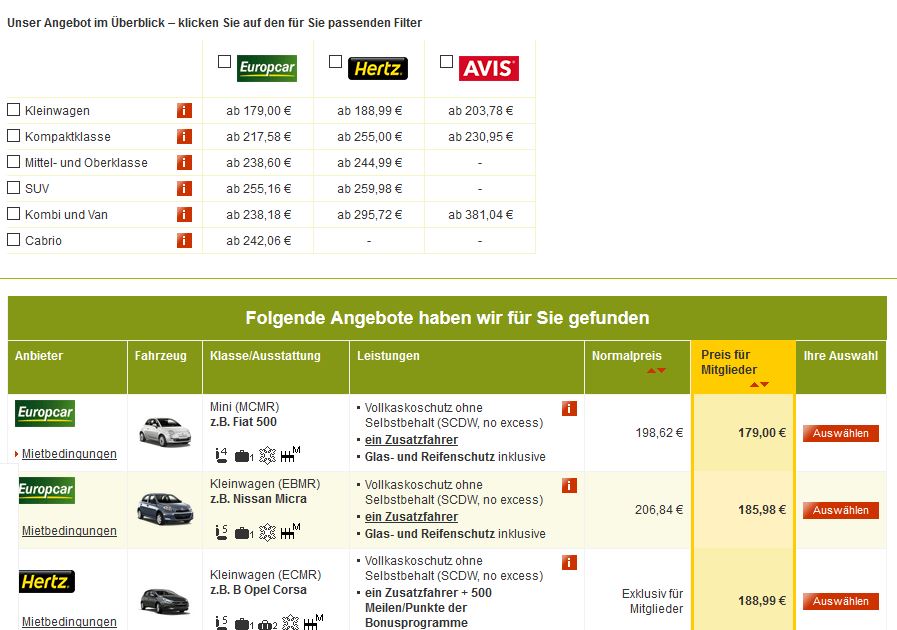Click the manual gearshift icon on the Opel Corsa row

tap(311, 621)
